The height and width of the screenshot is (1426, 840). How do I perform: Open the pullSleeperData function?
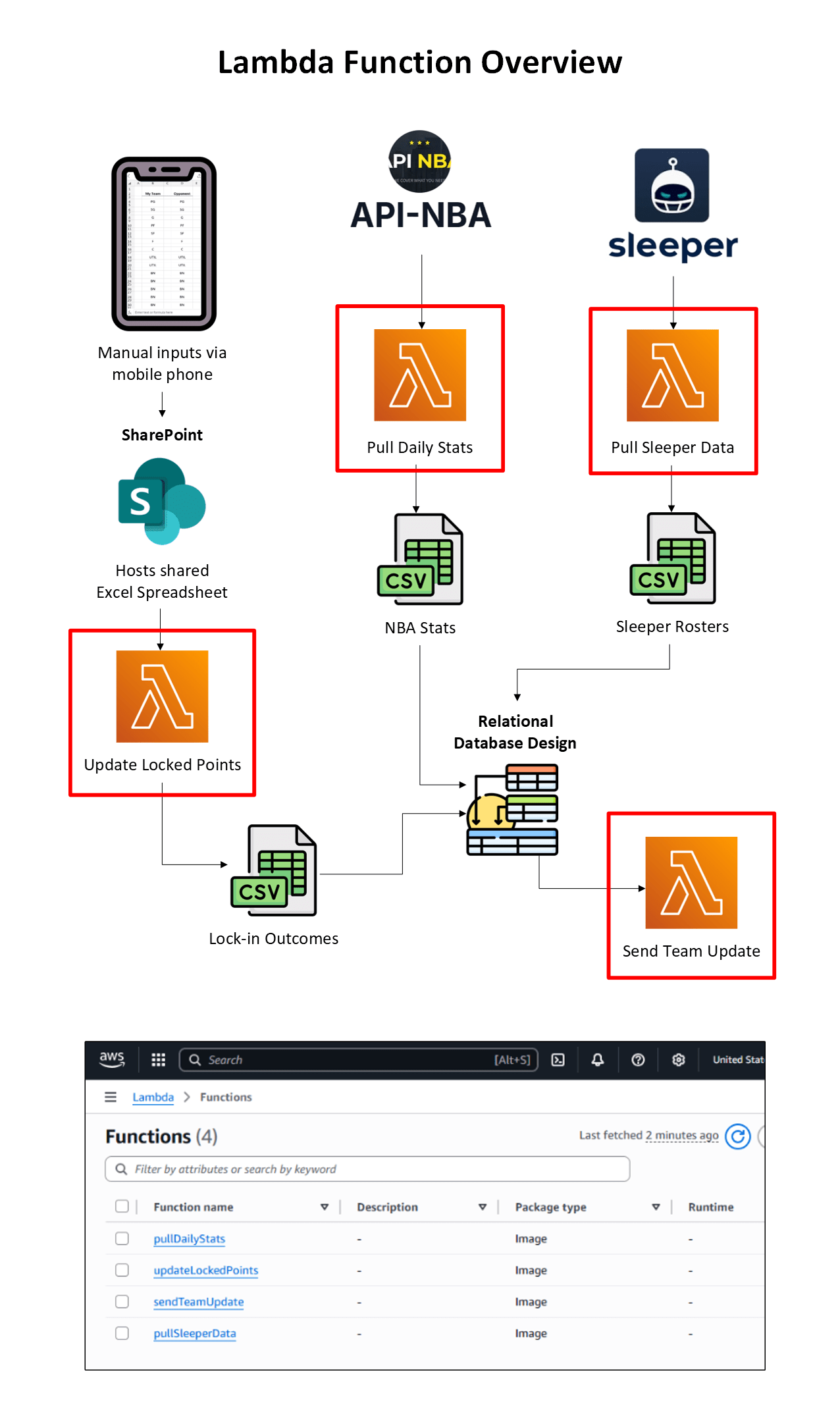click(x=194, y=1333)
